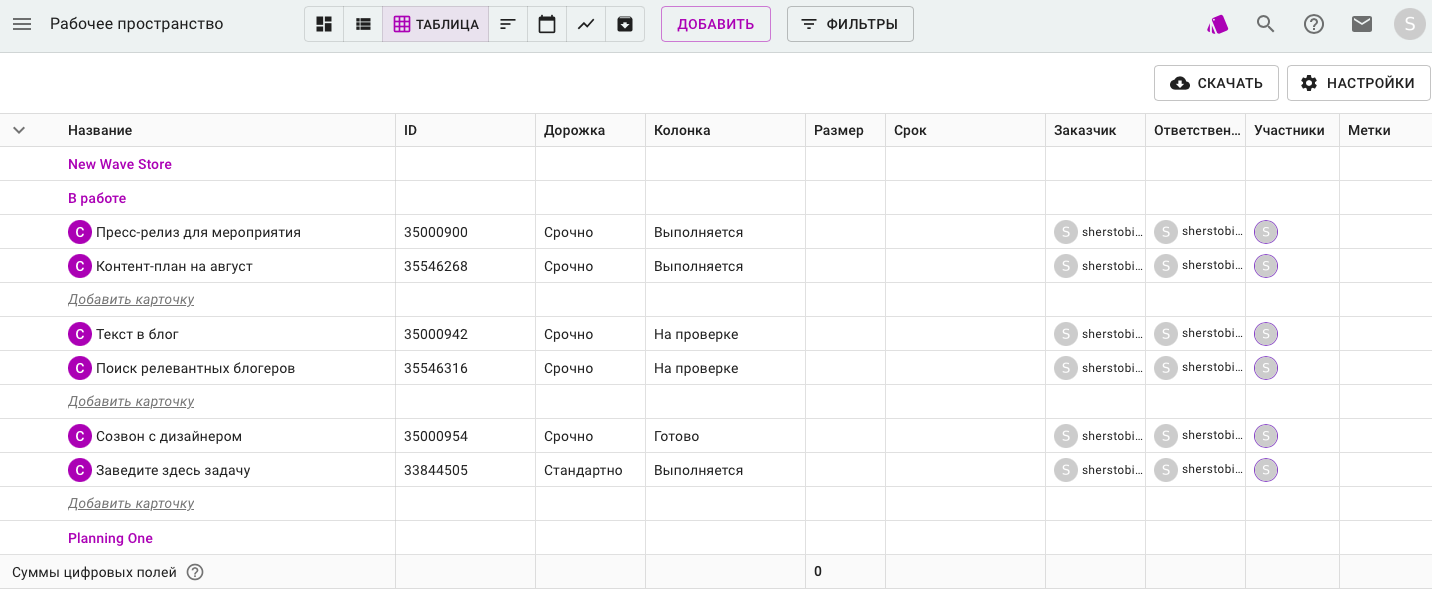Click Добавить карточку under Контент-план row

point(131,299)
